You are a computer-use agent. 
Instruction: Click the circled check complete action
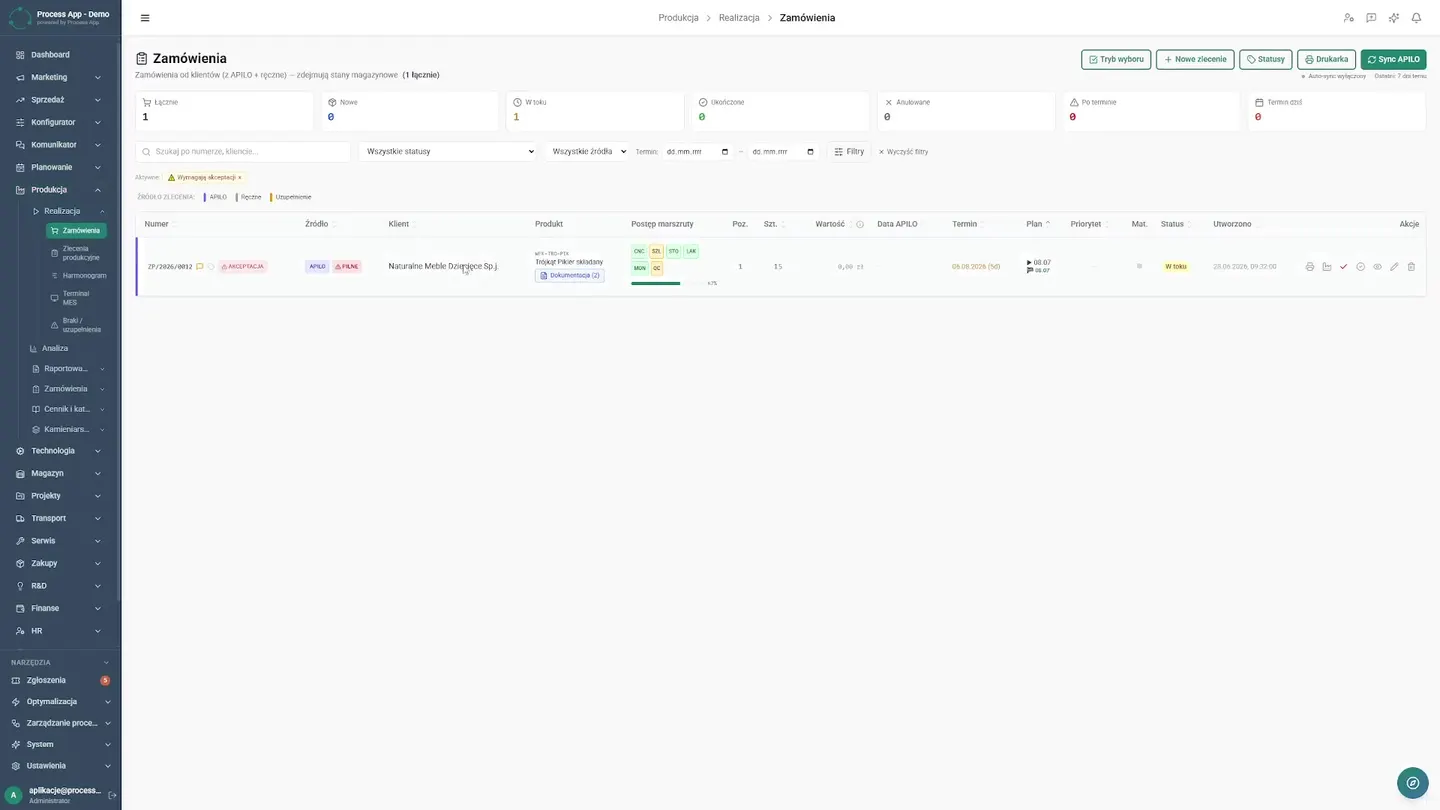1361,267
